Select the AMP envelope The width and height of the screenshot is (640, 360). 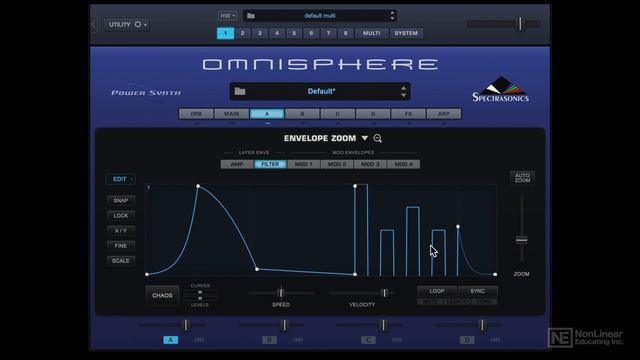[237, 164]
